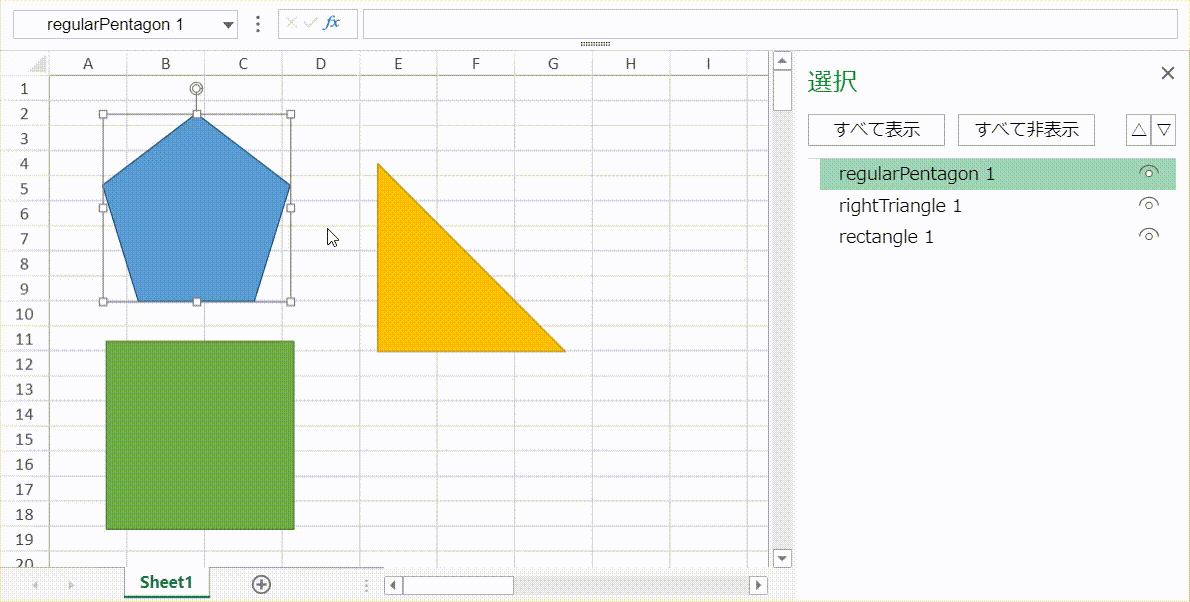Move selection down with the triangle down button

[1164, 130]
